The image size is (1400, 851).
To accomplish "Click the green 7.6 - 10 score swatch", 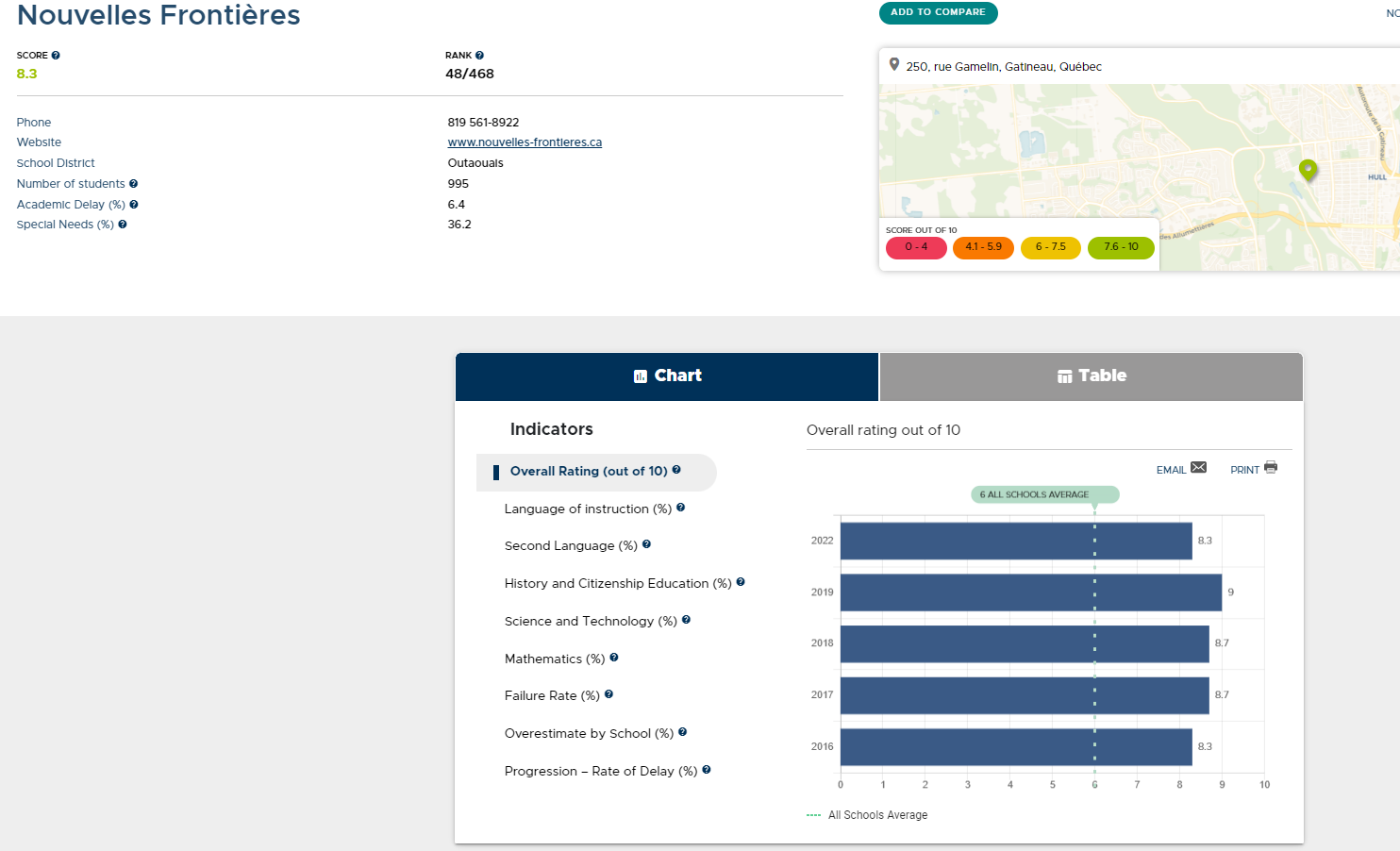I will pos(1121,247).
